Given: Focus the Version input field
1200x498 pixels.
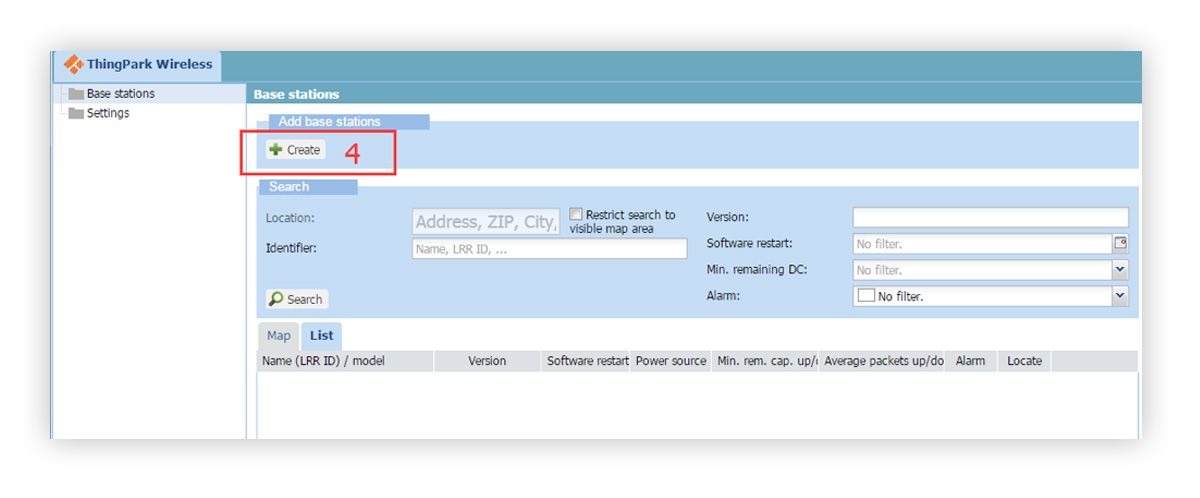Looking at the screenshot, I should [990, 217].
